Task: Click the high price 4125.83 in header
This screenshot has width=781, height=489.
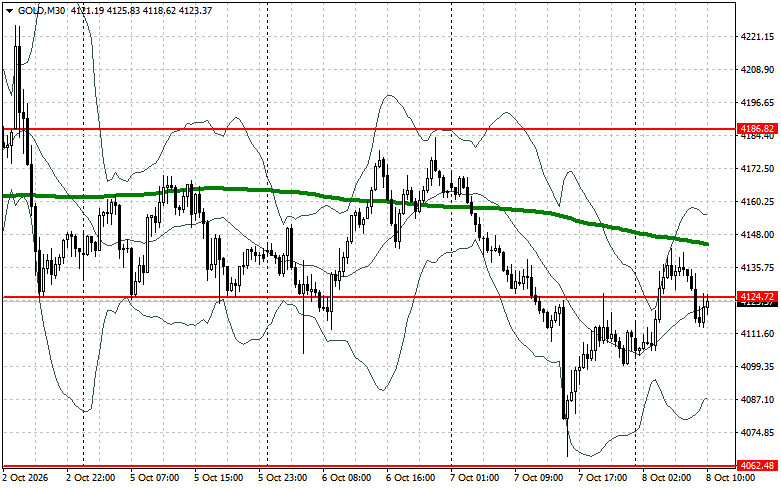Action: 123,10
